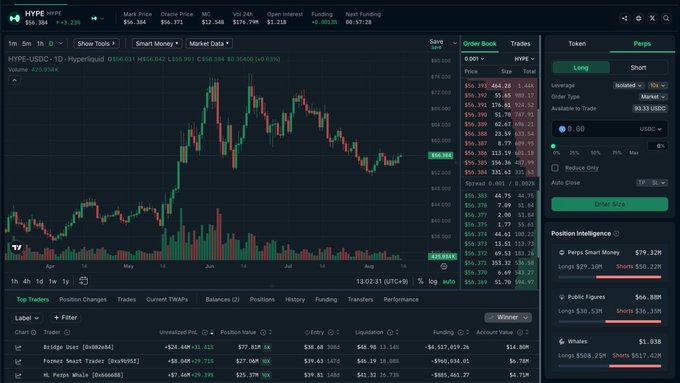The image size is (680, 383).
Task: Open the Market Data dropdown
Action: [x=209, y=43]
